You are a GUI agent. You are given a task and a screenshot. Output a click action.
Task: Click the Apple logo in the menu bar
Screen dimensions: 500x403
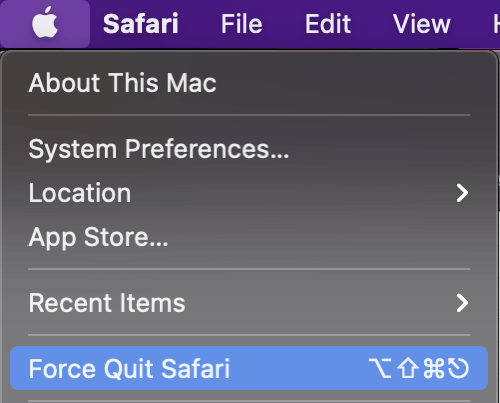(x=45, y=22)
